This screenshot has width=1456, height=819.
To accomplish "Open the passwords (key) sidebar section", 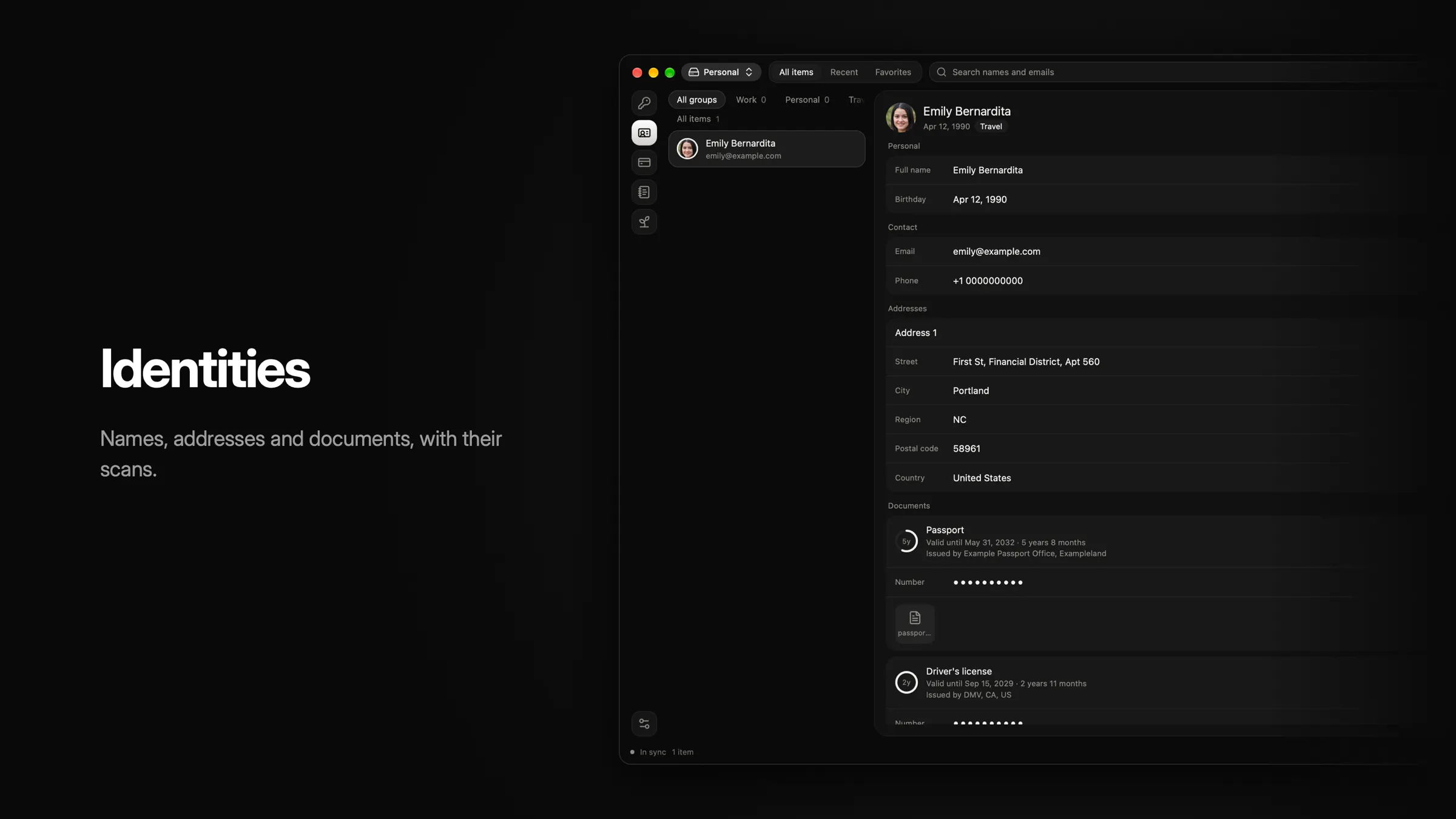I will coord(644,103).
